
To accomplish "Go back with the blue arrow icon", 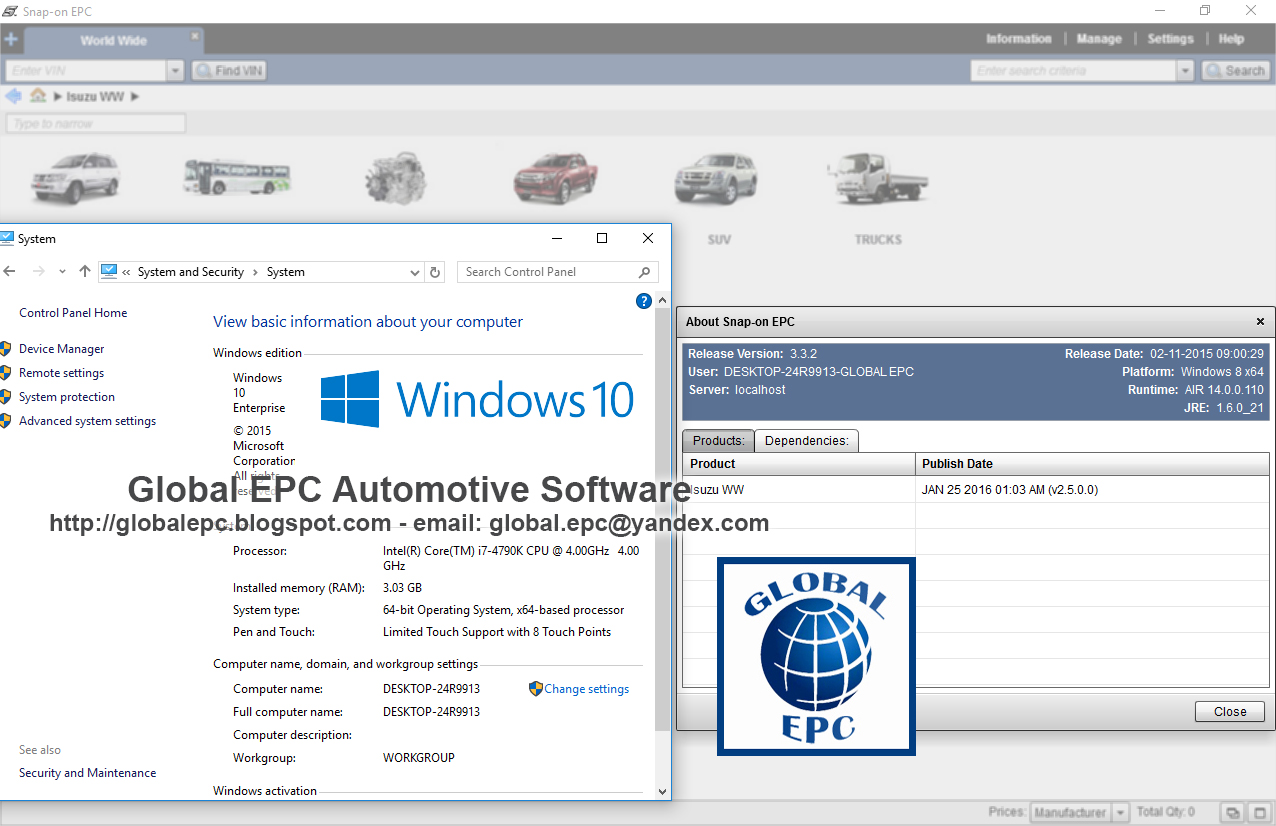I will tap(13, 96).
